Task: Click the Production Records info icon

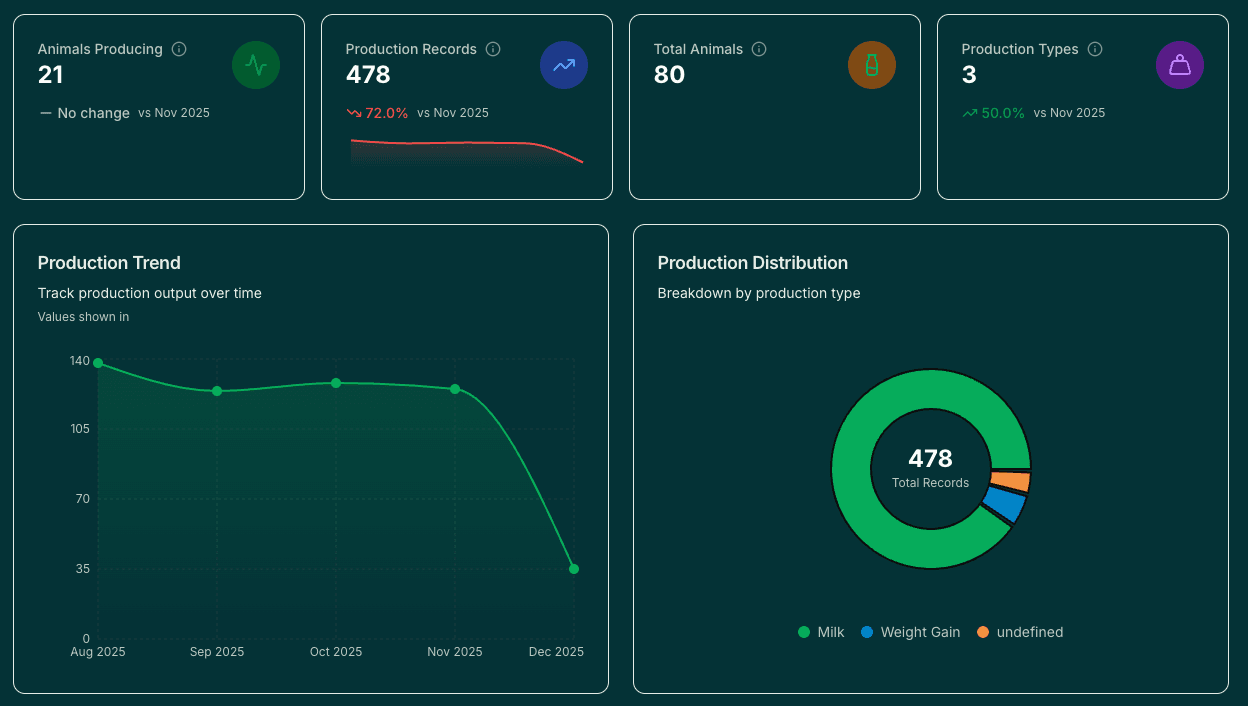Action: tap(493, 49)
